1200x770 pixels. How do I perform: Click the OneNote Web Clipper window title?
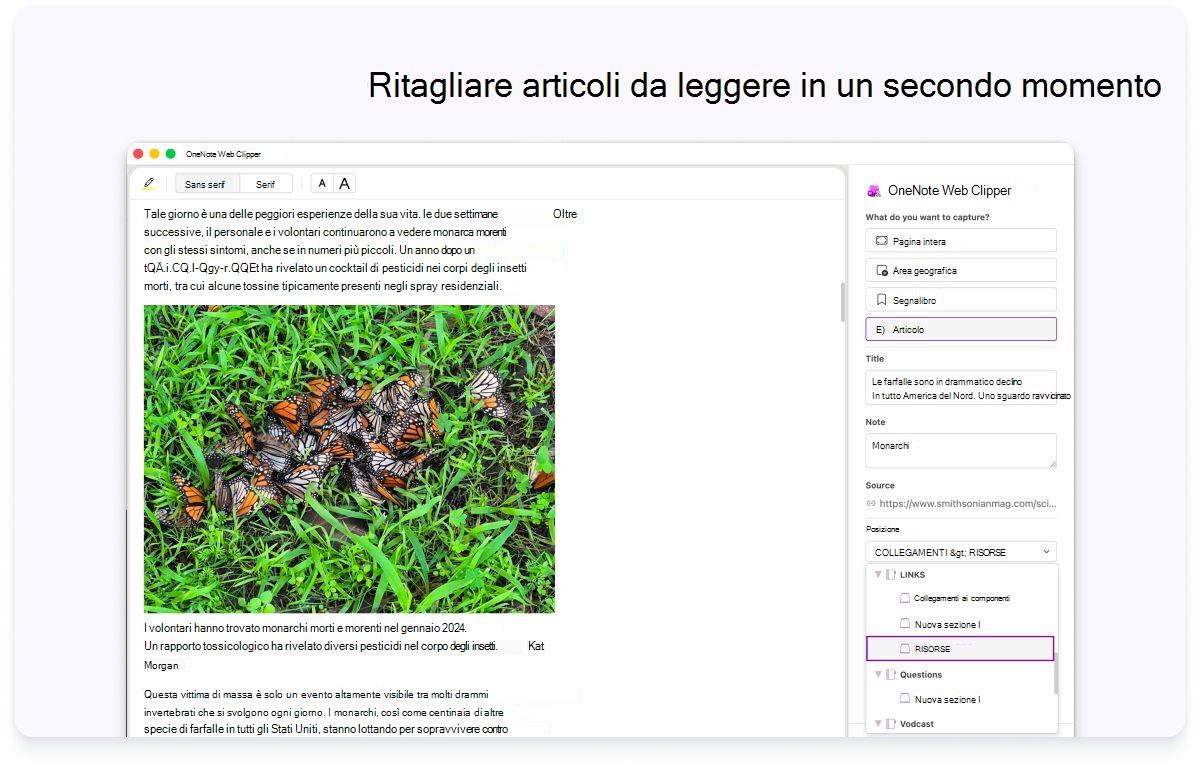tap(223, 154)
